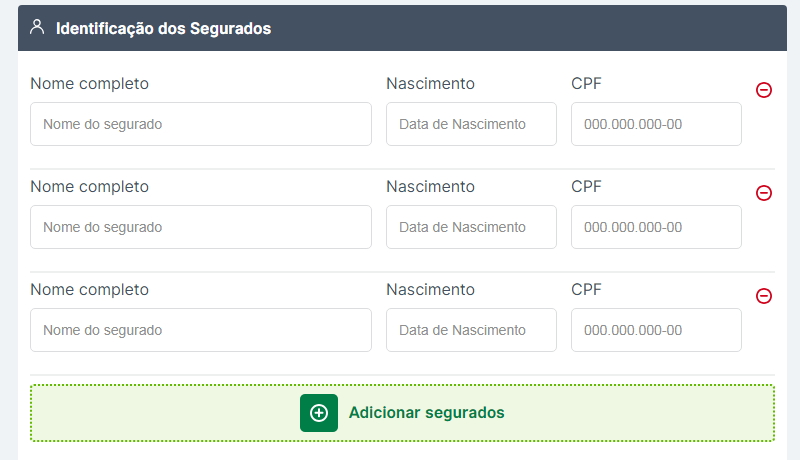Remove the third insured person row
The width and height of the screenshot is (800, 460).
tap(764, 296)
